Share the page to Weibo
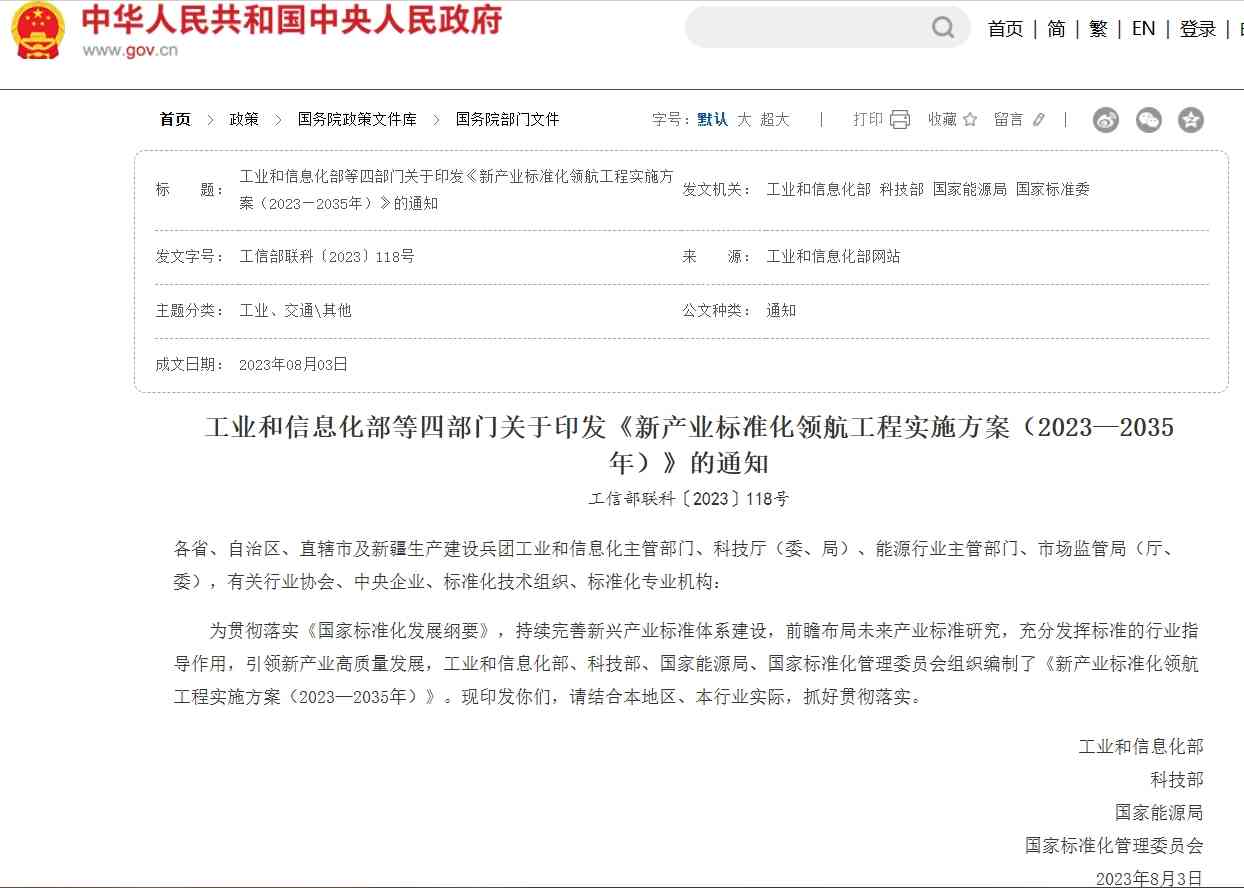Image resolution: width=1244 pixels, height=888 pixels. click(1105, 120)
